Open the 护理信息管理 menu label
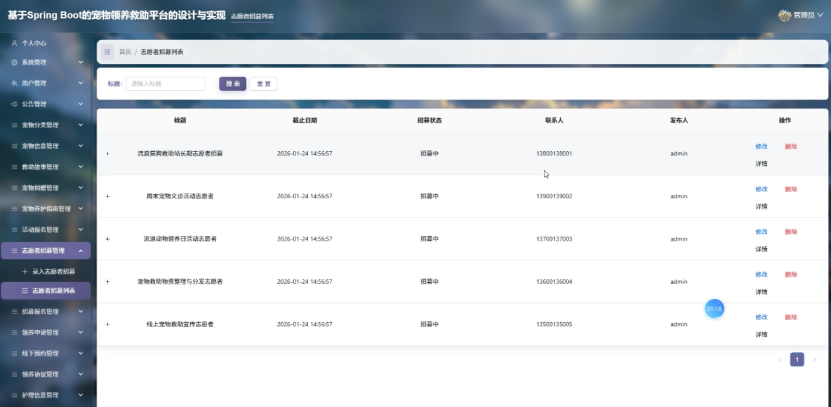 coord(40,395)
